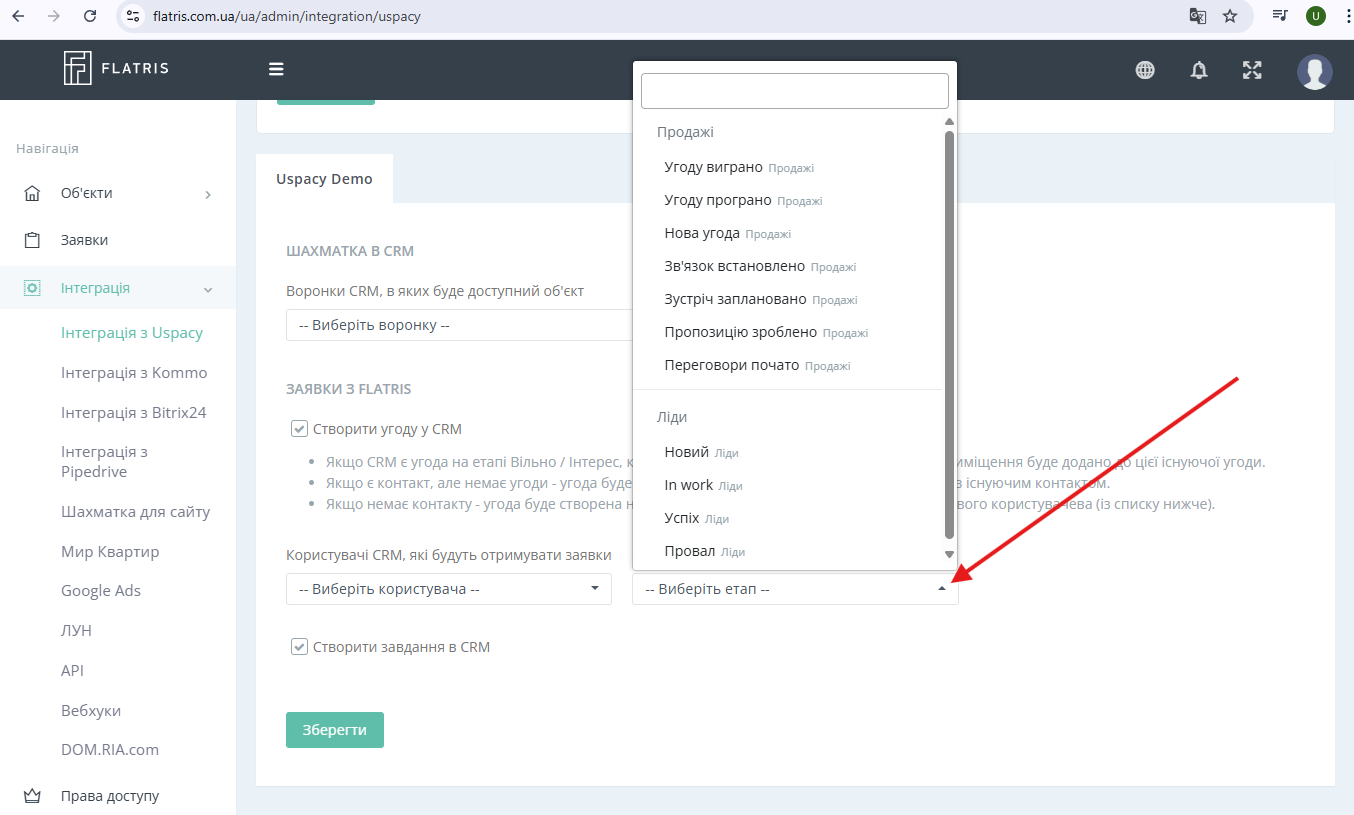The image size is (1354, 815).
Task: Open the Виберіть користувача dropdown
Action: pos(449,589)
